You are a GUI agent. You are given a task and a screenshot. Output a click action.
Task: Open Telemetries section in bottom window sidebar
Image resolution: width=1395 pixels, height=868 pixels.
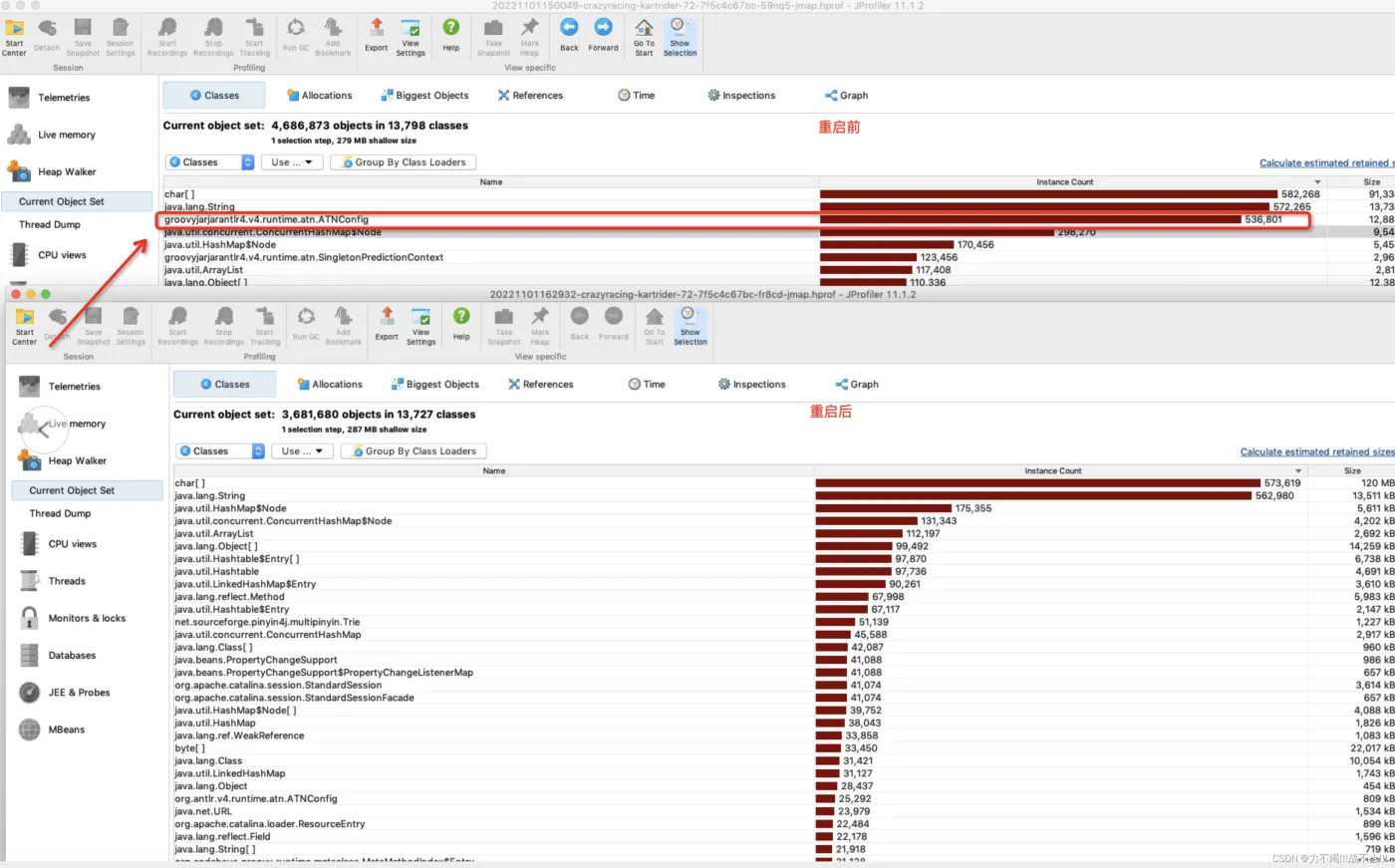[75, 387]
